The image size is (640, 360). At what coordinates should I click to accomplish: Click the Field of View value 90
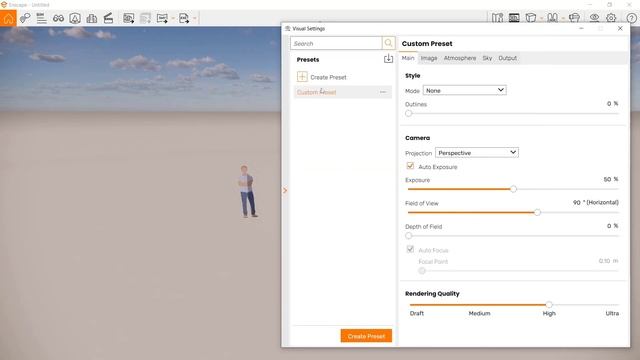[x=576, y=202]
